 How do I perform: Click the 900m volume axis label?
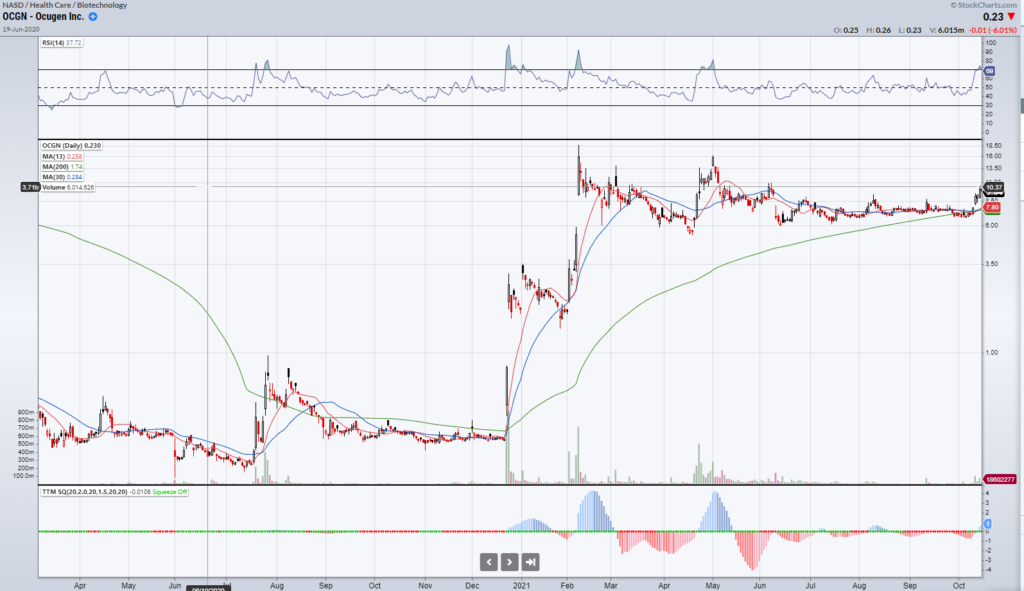(25, 413)
